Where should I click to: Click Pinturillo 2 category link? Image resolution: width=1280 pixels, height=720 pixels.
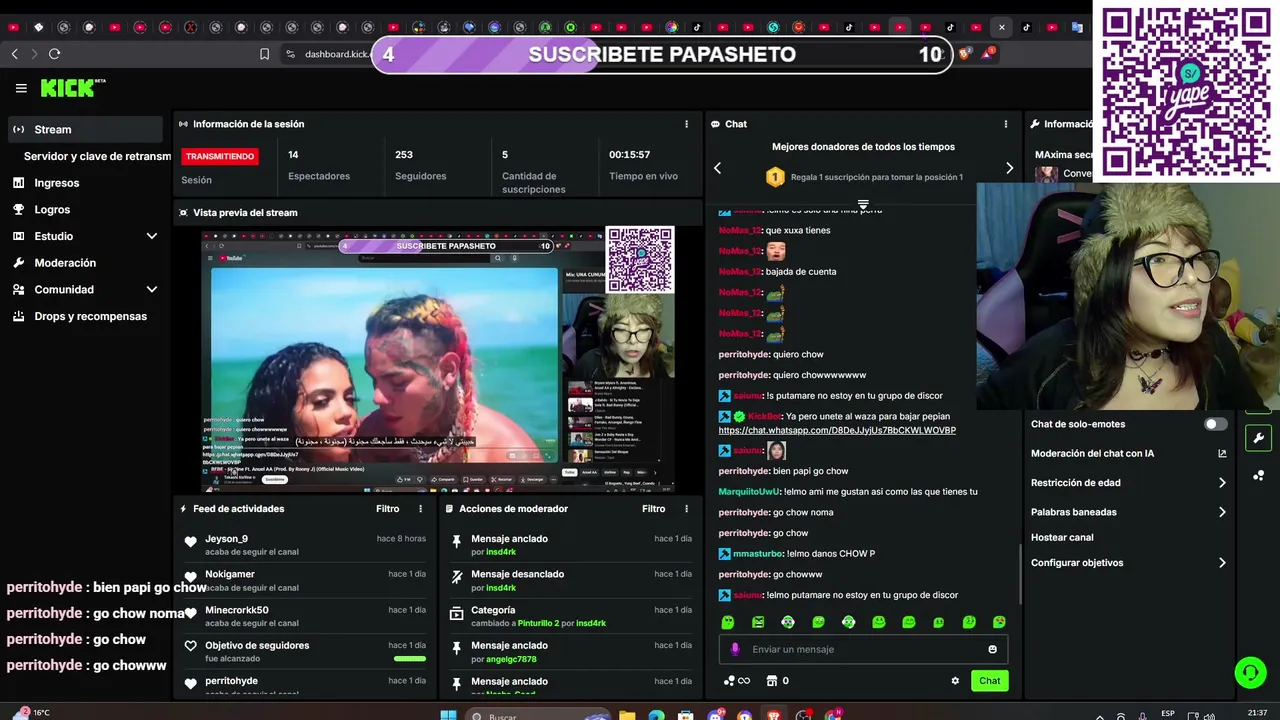536,623
